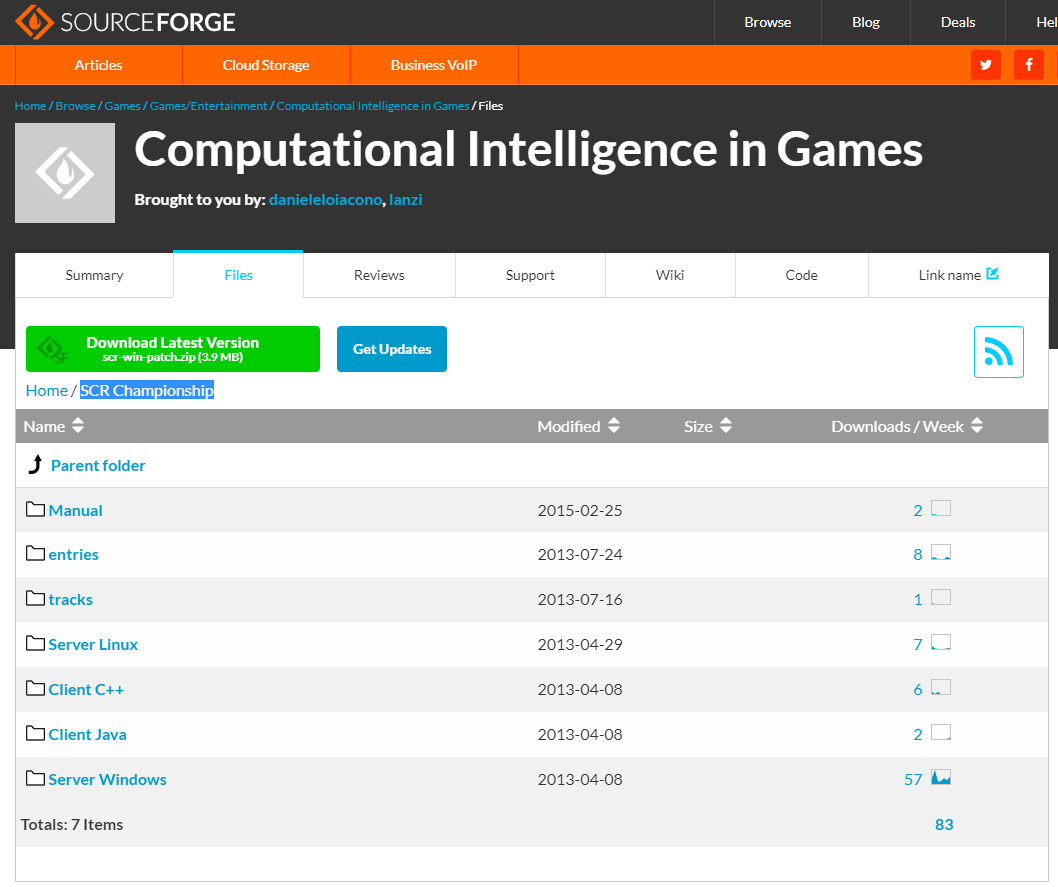This screenshot has height=887, width=1058.
Task: Open the Facebook social icon
Action: coord(1029,65)
